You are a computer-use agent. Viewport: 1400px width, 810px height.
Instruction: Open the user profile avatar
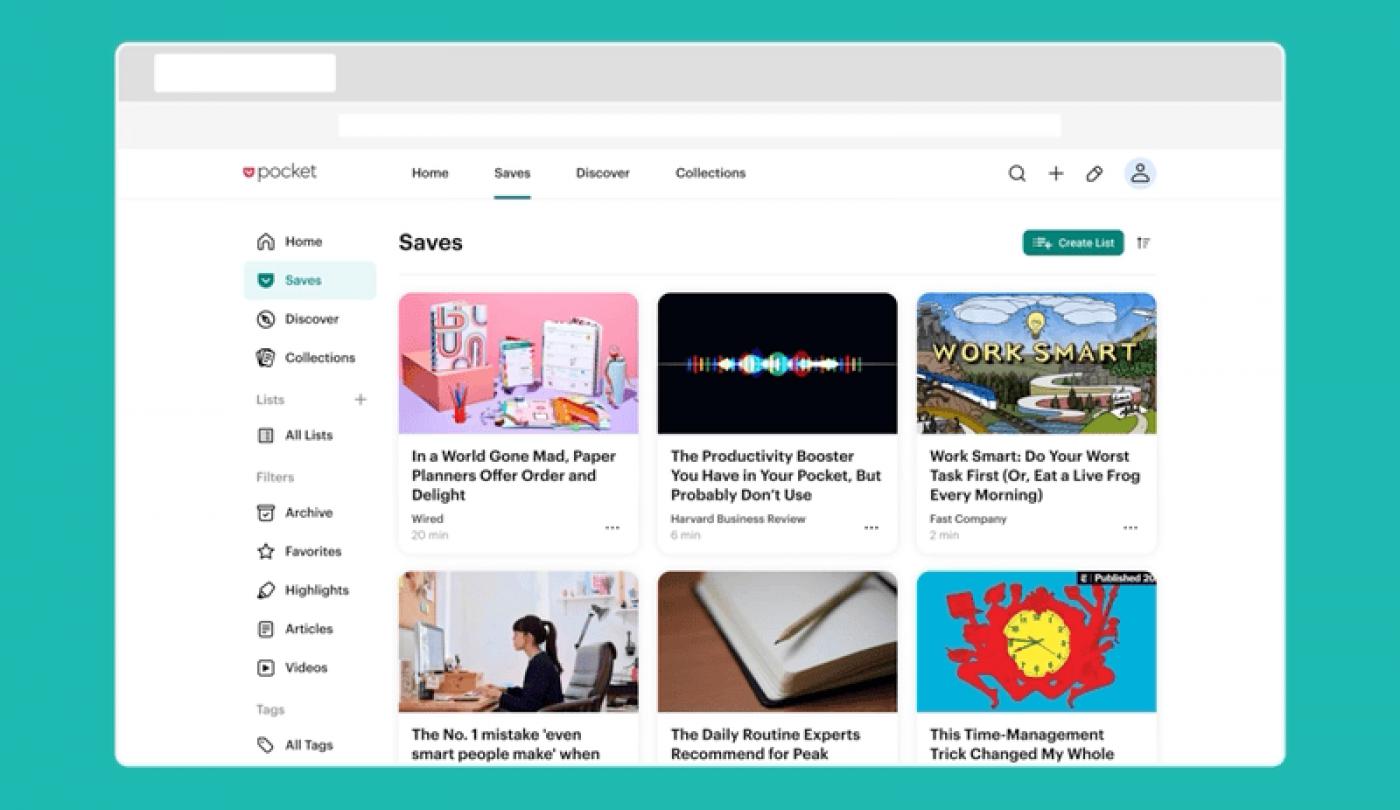(x=1140, y=173)
